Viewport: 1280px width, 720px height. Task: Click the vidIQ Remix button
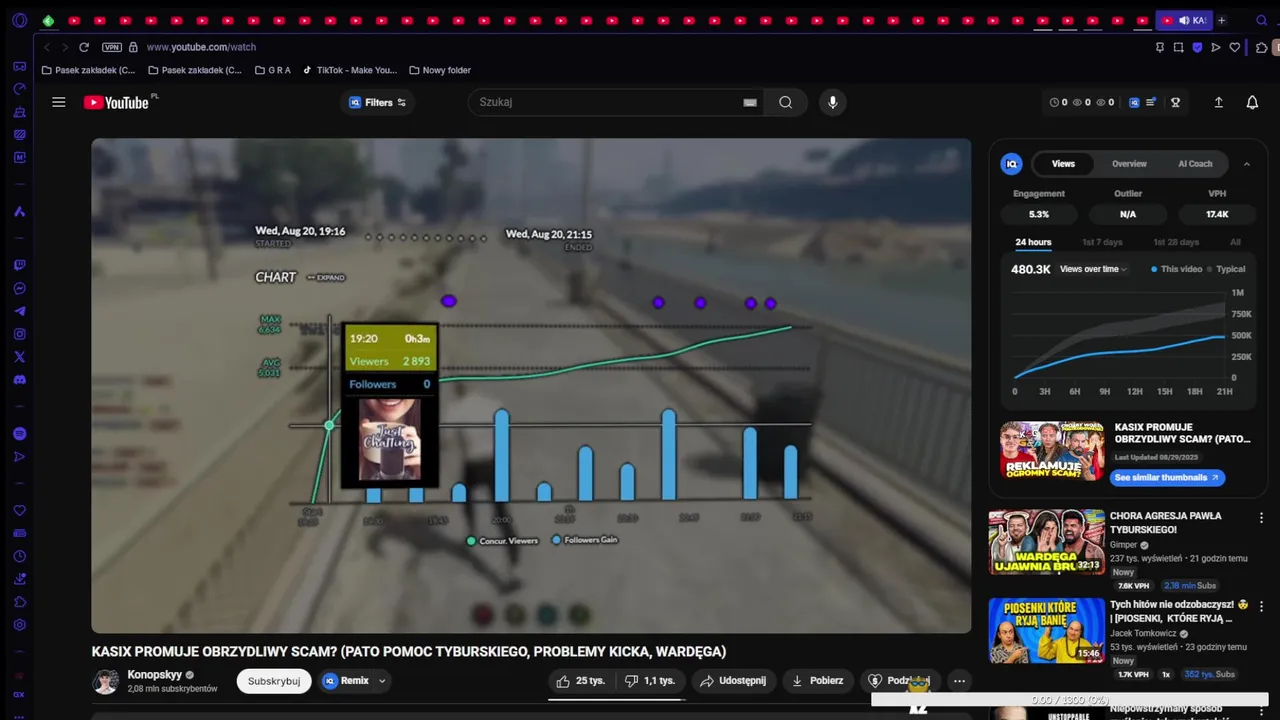[x=346, y=681]
